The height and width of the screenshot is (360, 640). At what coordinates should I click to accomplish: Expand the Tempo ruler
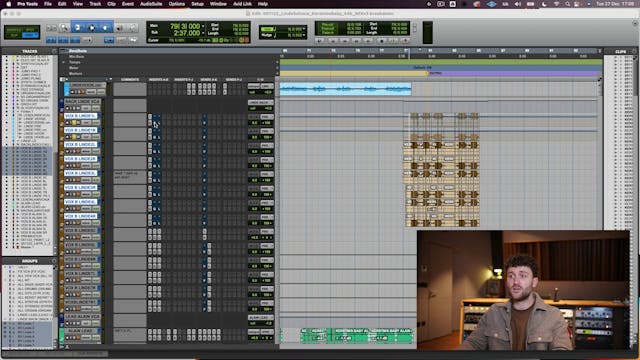[x=63, y=62]
